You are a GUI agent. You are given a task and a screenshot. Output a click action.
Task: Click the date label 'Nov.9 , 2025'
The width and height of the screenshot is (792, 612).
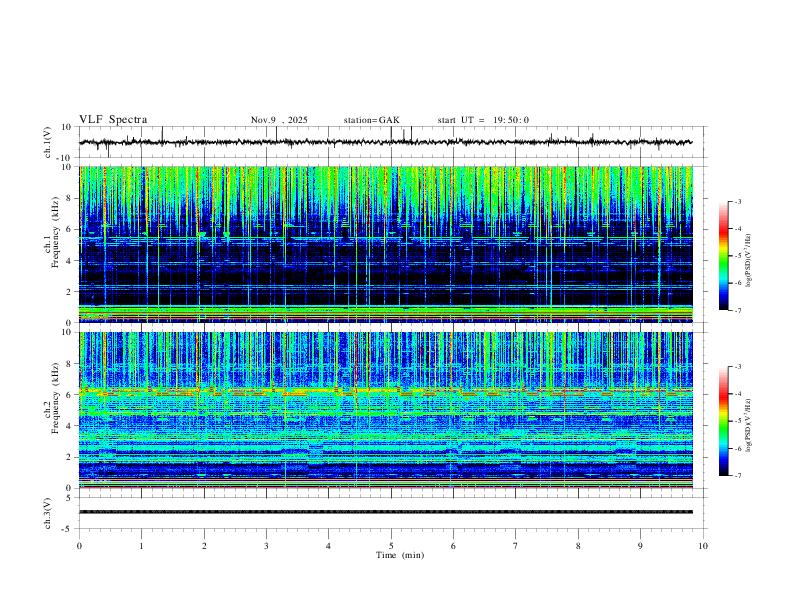coord(279,120)
